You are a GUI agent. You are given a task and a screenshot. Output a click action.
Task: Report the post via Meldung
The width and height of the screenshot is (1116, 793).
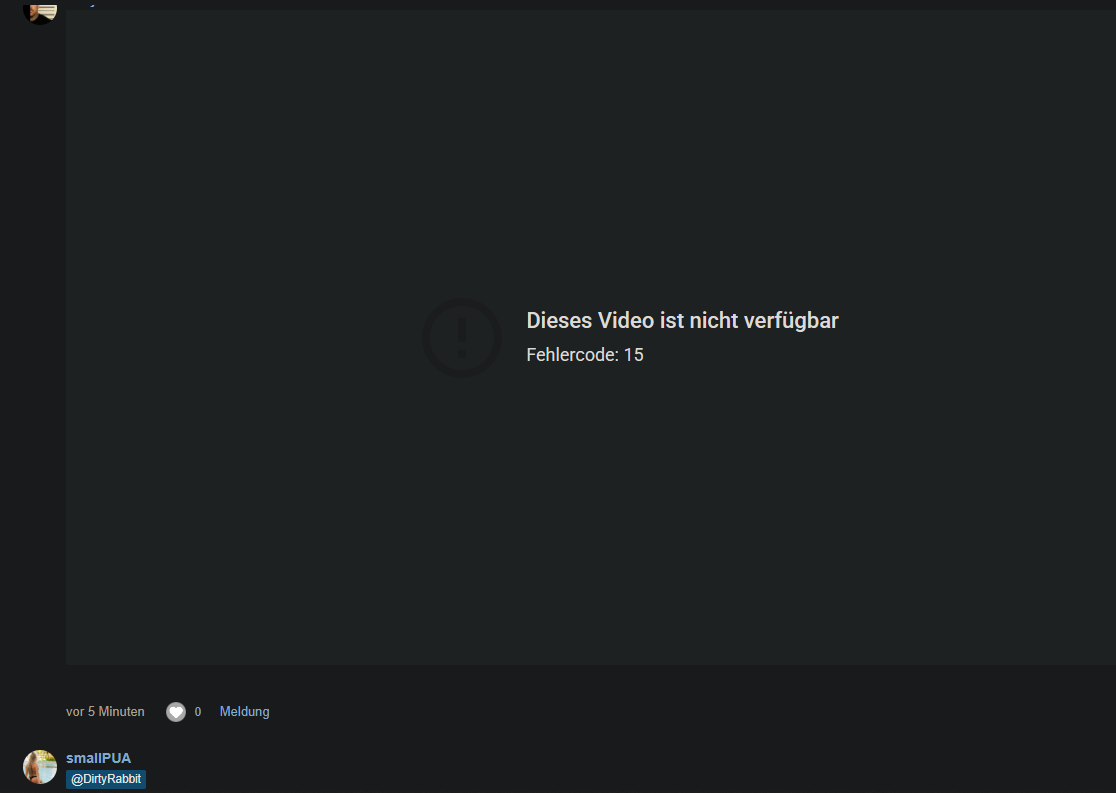[244, 712]
